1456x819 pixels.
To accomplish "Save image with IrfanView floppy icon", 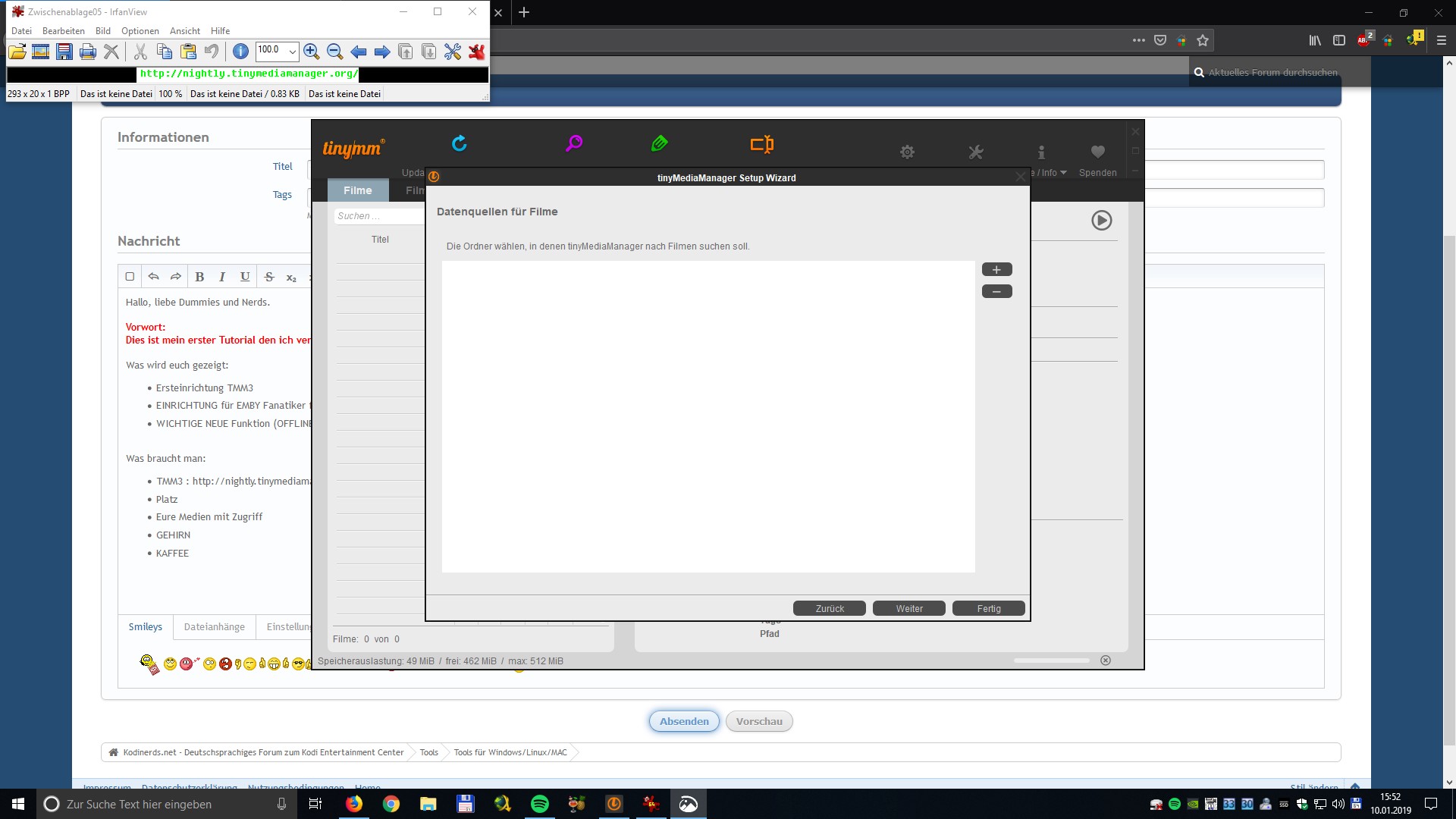I will tap(64, 52).
